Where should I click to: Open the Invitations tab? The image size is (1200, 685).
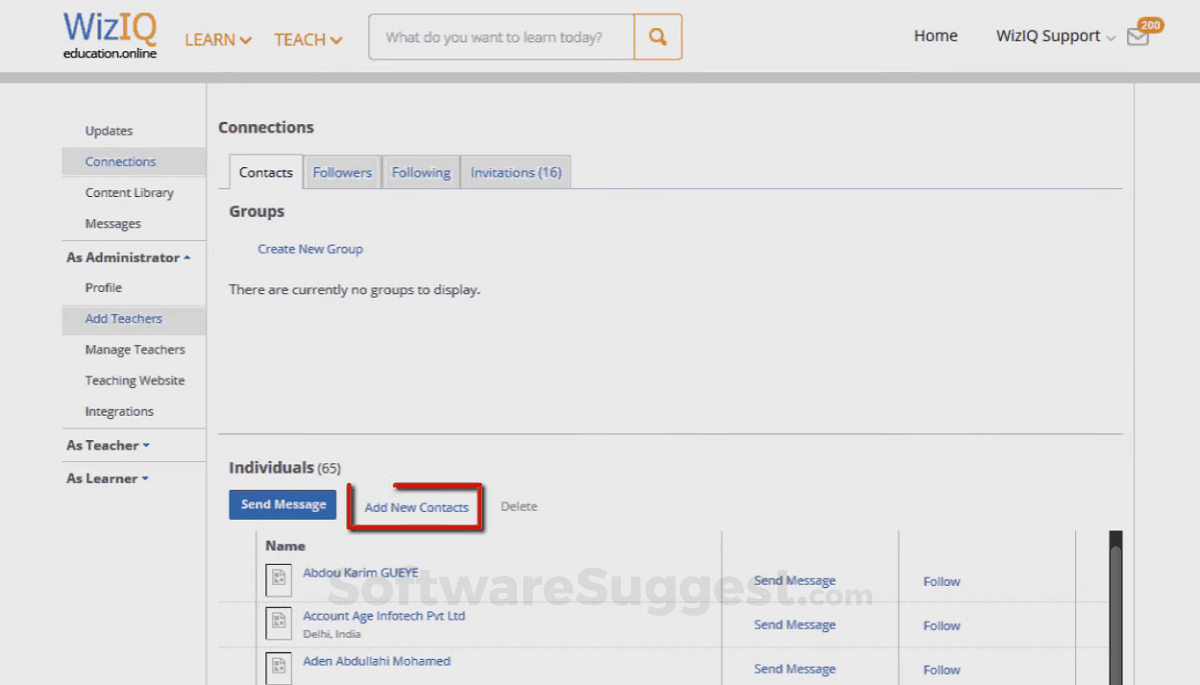[515, 172]
